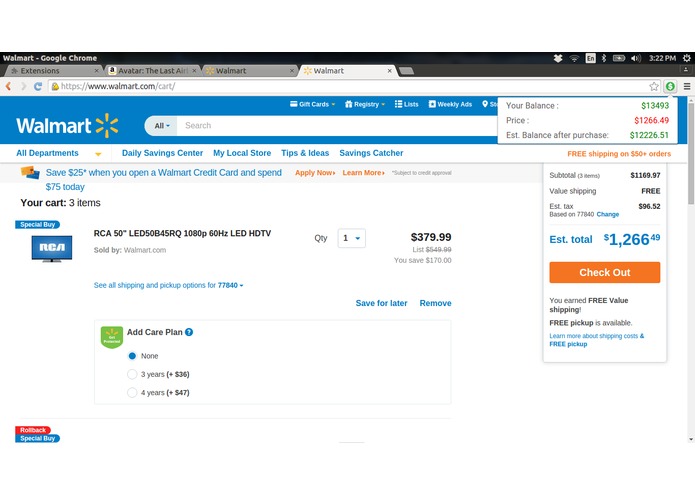
Task: Click the battery indicator in the panel
Action: (x=619, y=58)
